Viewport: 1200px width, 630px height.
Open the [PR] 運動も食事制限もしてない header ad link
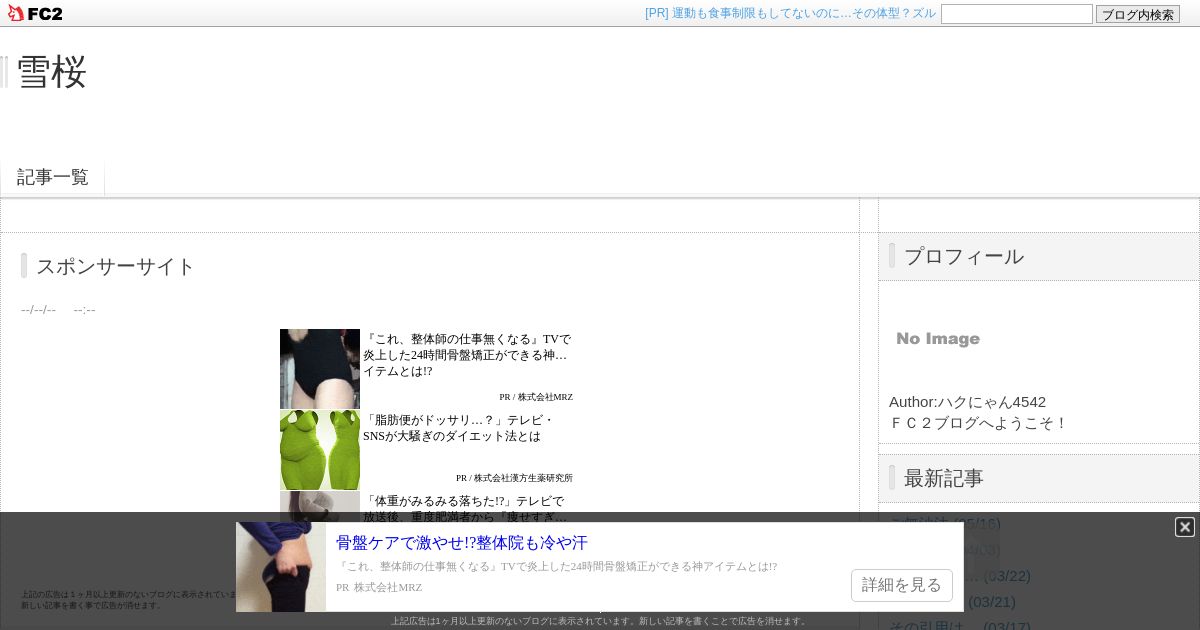790,13
